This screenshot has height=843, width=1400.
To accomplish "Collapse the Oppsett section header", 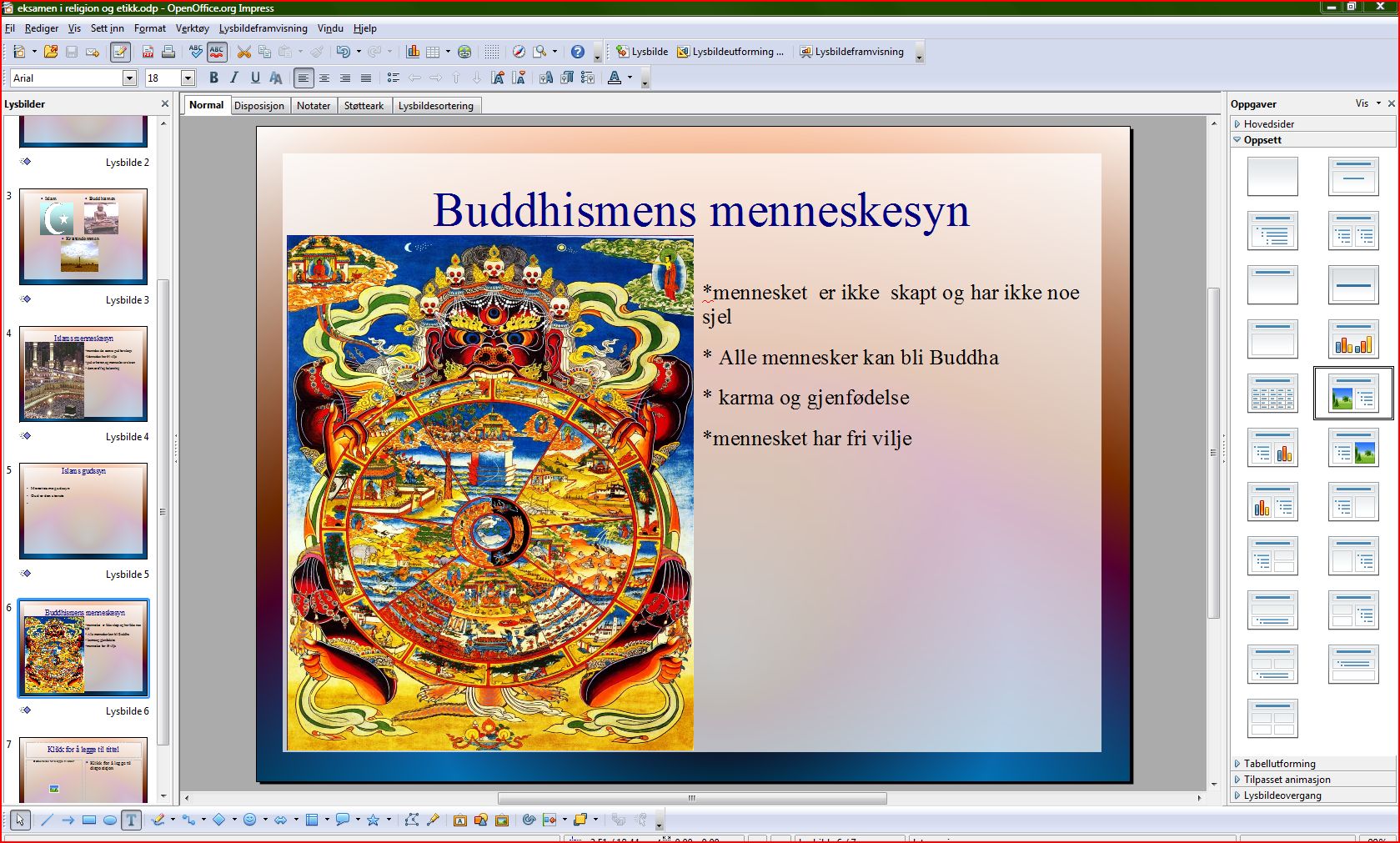I will pyautogui.click(x=1312, y=139).
